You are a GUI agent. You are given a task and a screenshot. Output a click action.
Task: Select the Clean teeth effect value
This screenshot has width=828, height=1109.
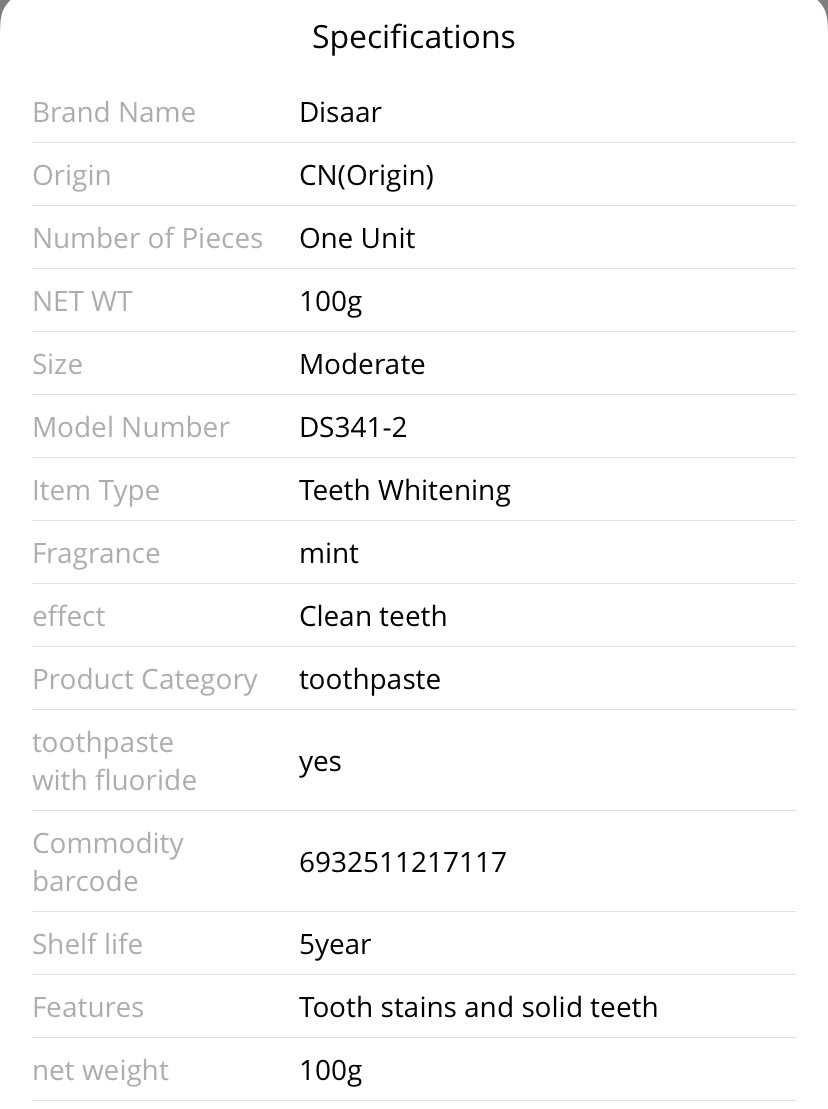coord(373,616)
